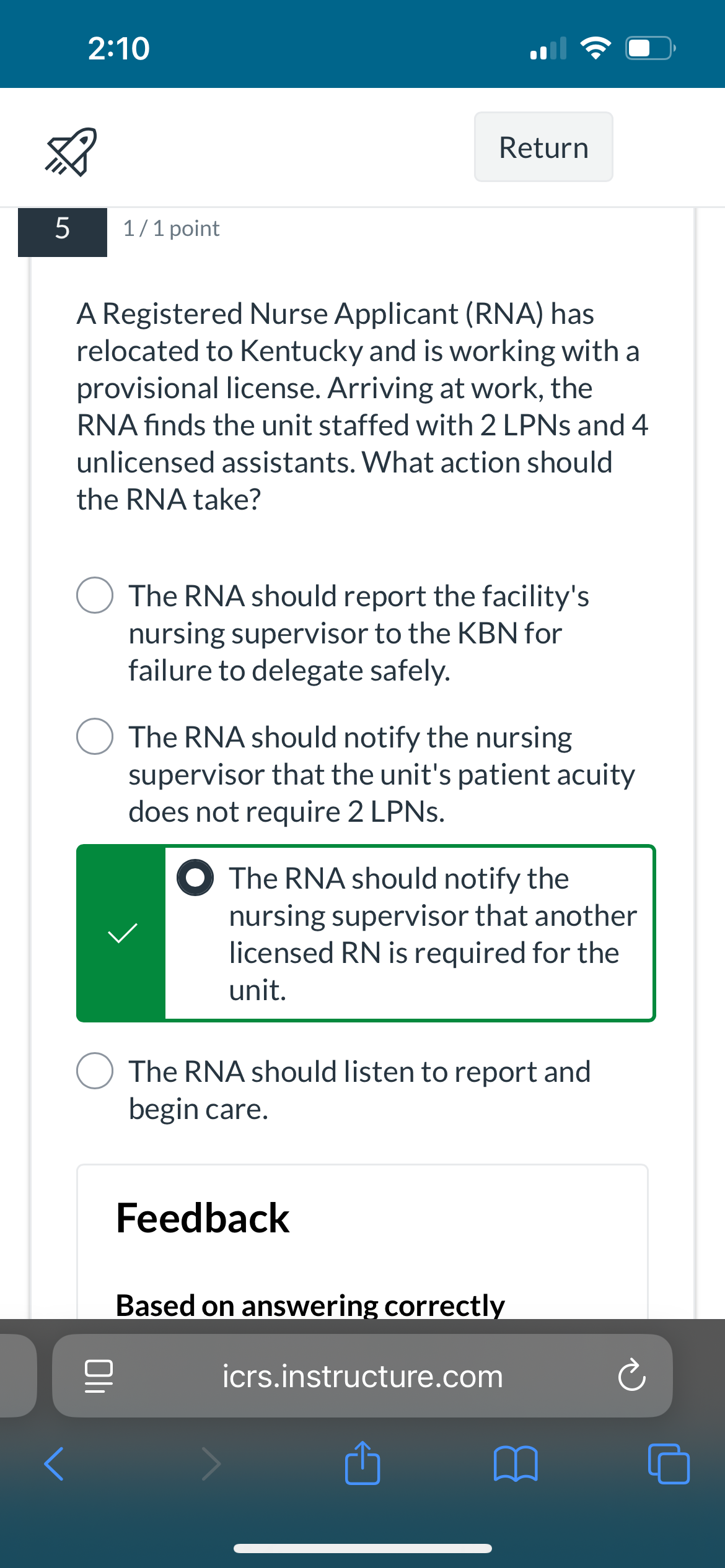Show open tabs with the tabs icon

tap(669, 1464)
